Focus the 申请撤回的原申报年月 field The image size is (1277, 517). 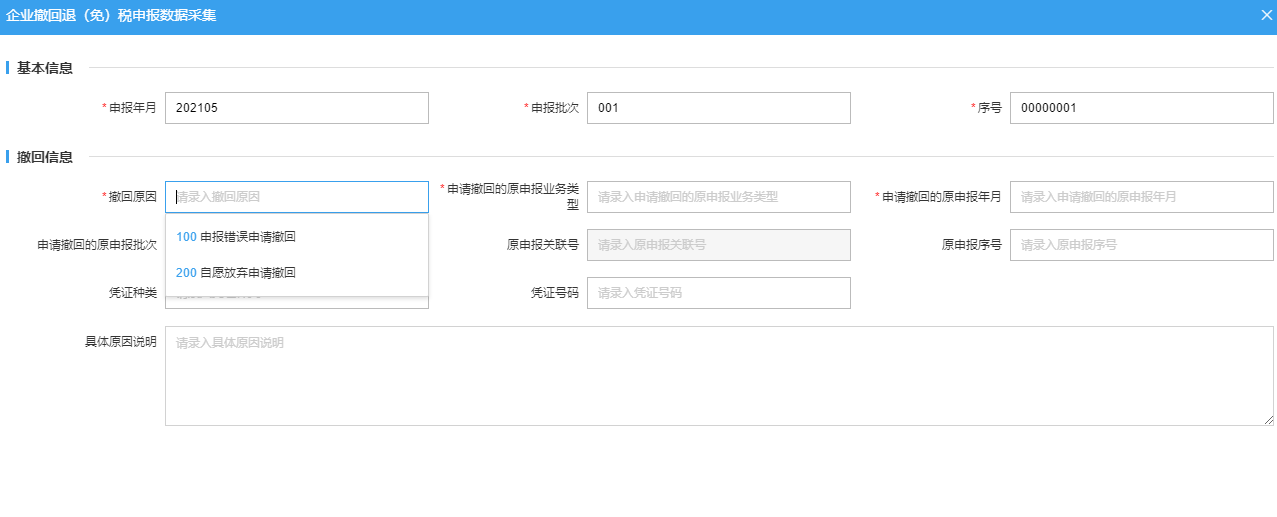point(1141,197)
